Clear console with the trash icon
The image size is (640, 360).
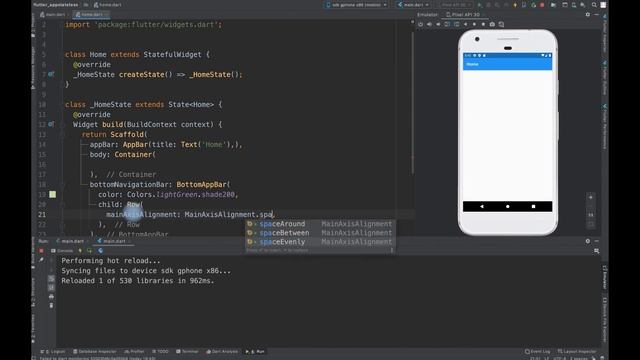click(51, 305)
